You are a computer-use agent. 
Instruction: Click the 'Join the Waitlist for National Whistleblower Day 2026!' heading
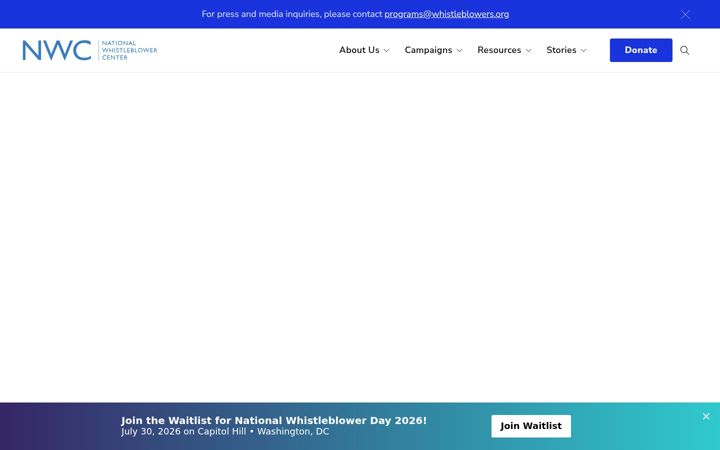pyautogui.click(x=274, y=421)
